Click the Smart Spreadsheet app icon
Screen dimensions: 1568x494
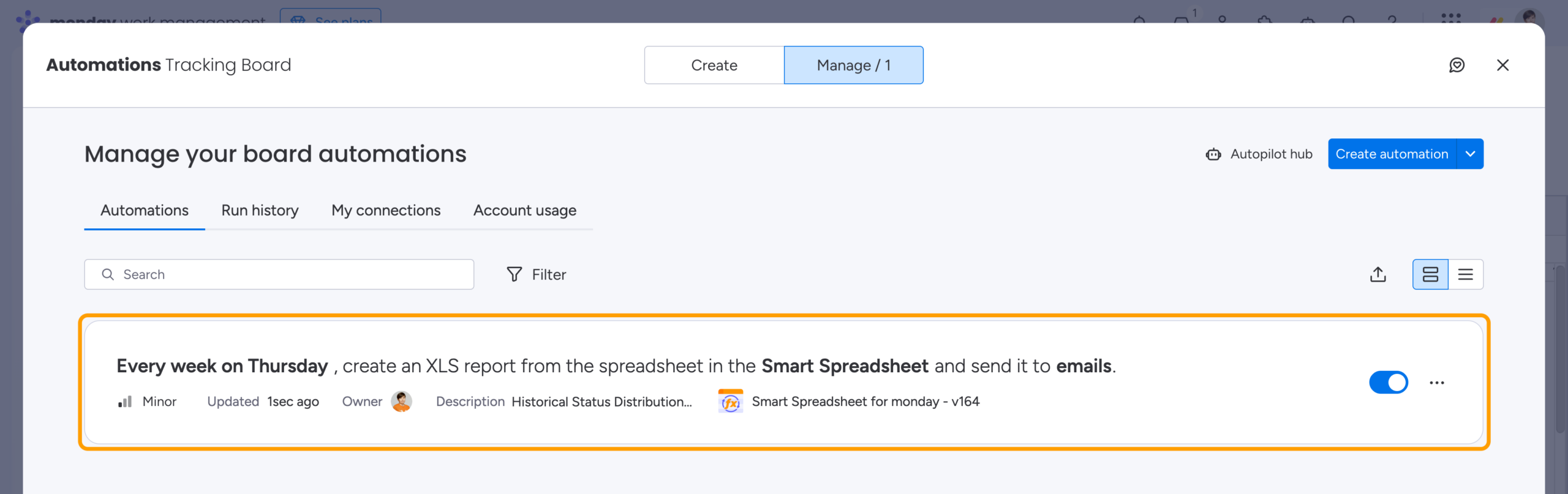coord(730,402)
